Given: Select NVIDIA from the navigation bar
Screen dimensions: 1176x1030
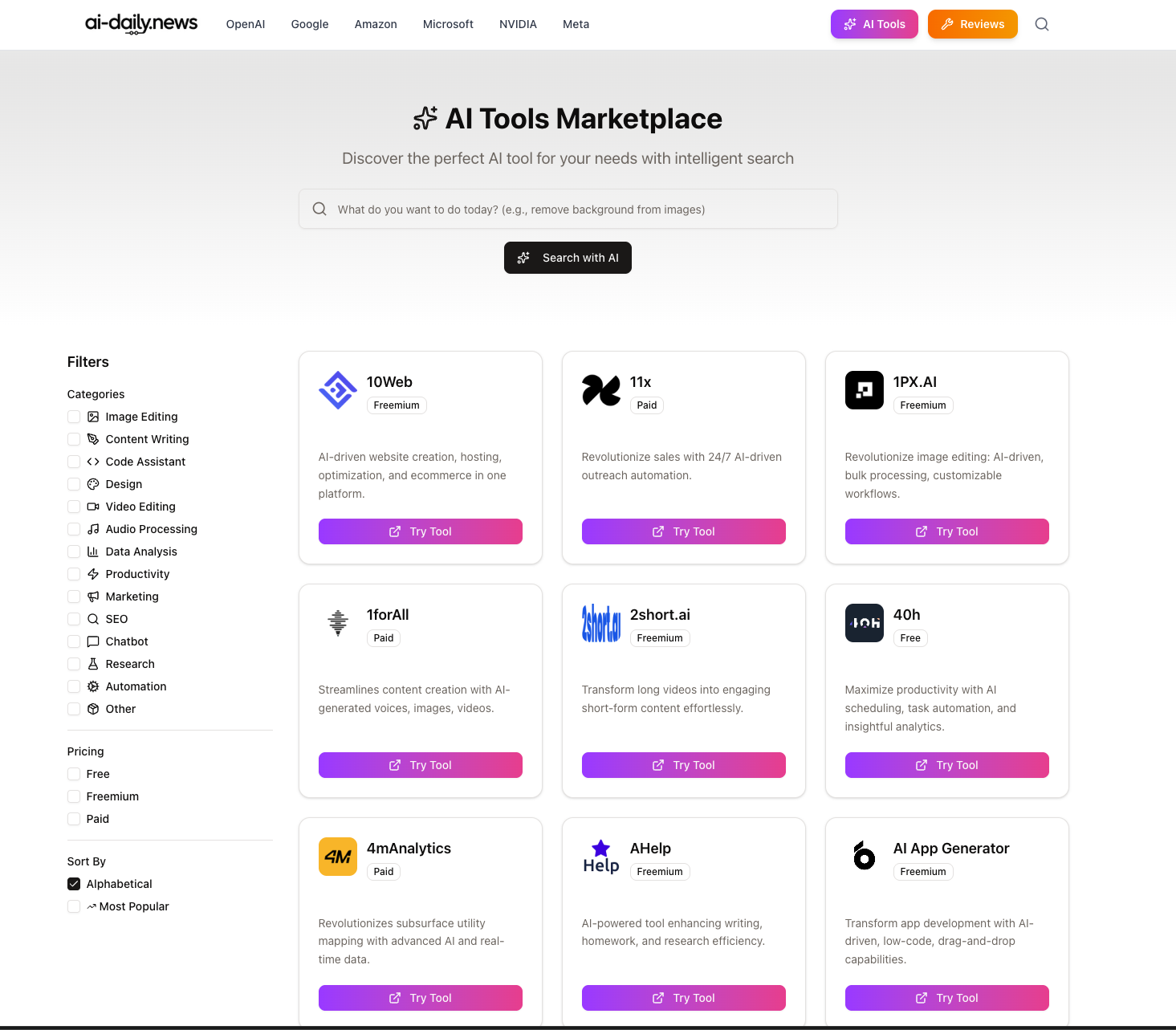Looking at the screenshot, I should pos(518,24).
